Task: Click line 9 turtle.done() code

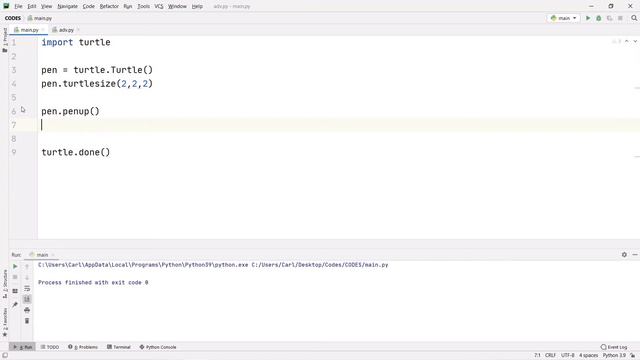Action: (x=76, y=152)
